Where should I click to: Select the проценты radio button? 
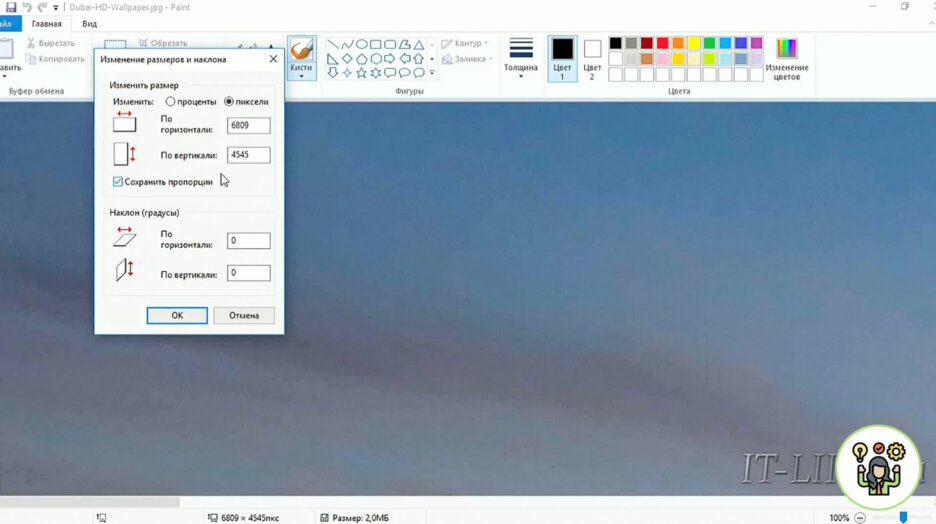pyautogui.click(x=170, y=101)
